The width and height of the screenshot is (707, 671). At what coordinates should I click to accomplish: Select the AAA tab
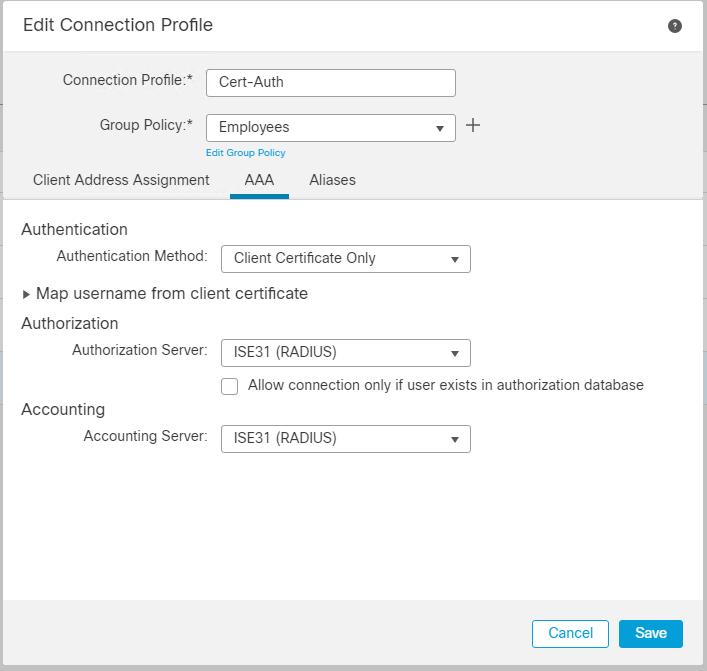[259, 181]
